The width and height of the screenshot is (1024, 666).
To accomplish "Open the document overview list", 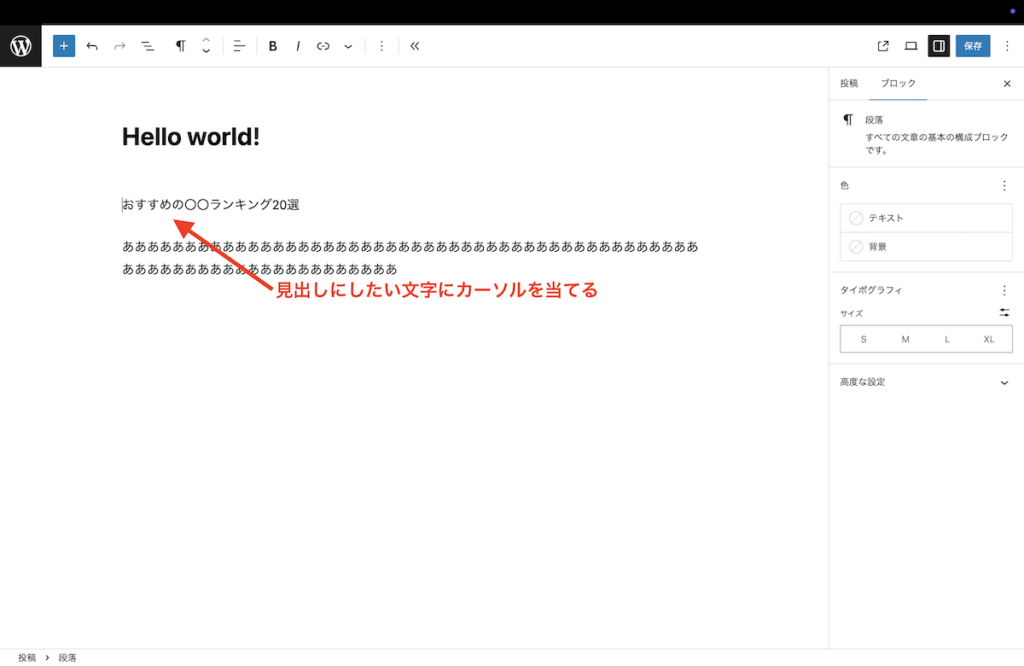I will tap(147, 45).
